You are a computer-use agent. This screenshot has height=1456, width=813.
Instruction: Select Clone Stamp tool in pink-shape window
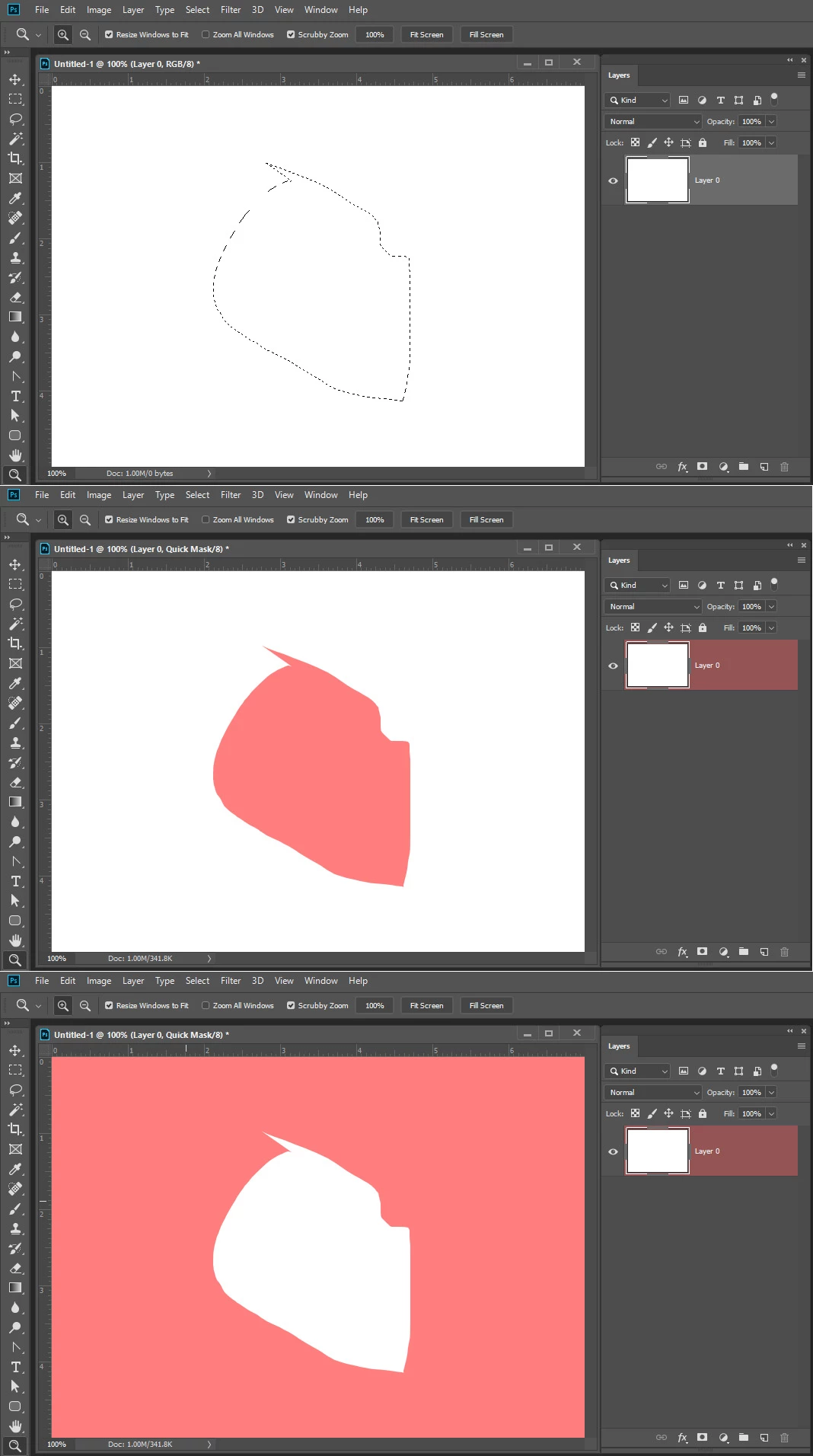pos(15,742)
